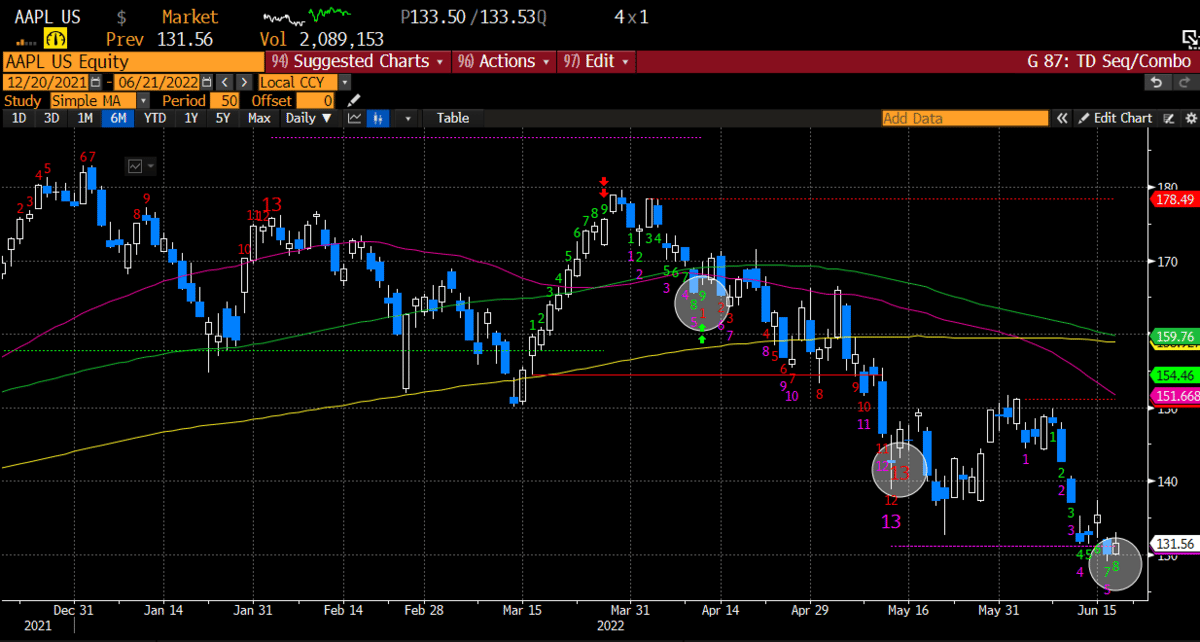
Task: Select the 1D range tab
Action: 17,118
